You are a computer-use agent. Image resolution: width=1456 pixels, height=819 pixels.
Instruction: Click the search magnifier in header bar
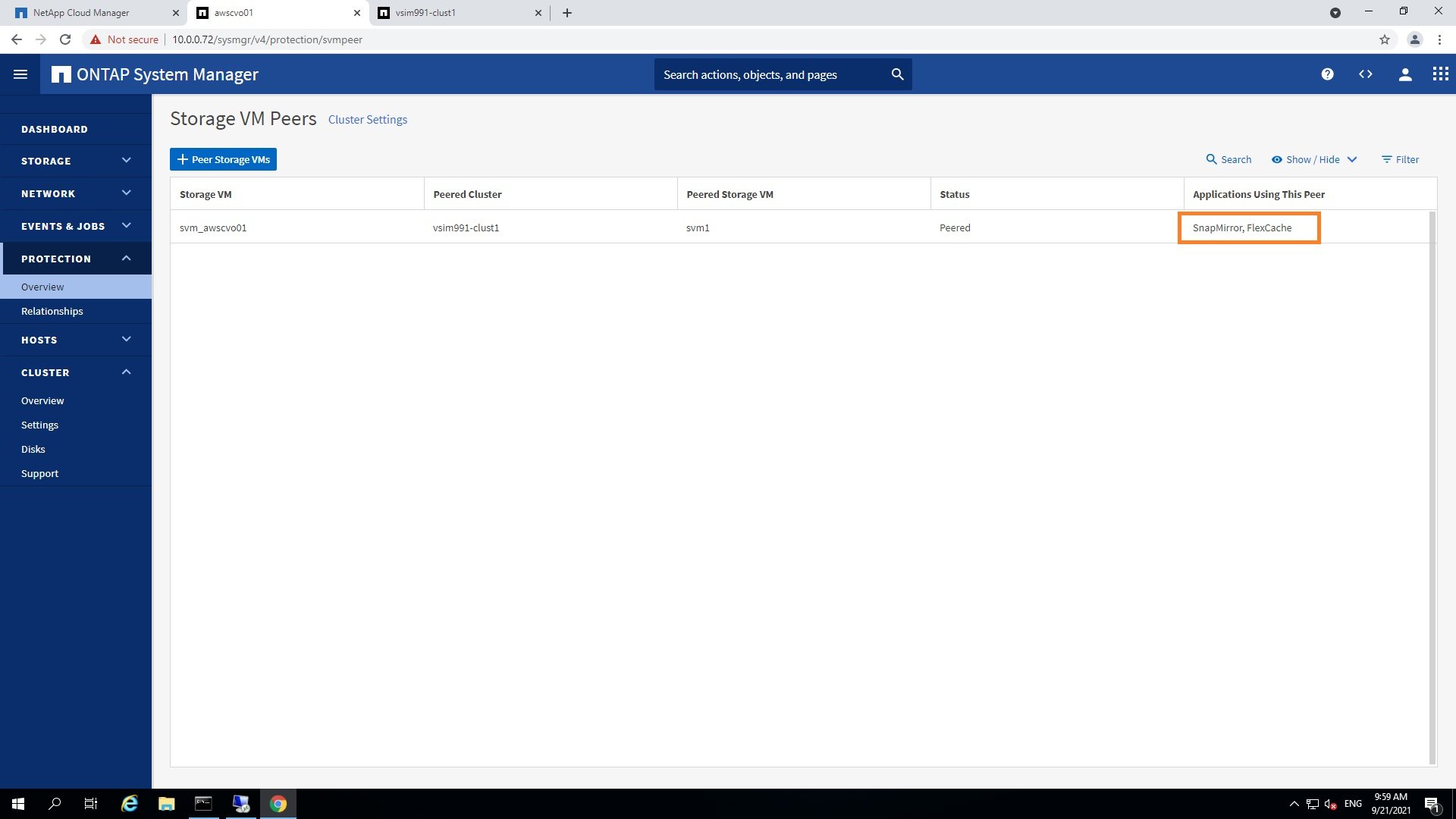point(897,74)
